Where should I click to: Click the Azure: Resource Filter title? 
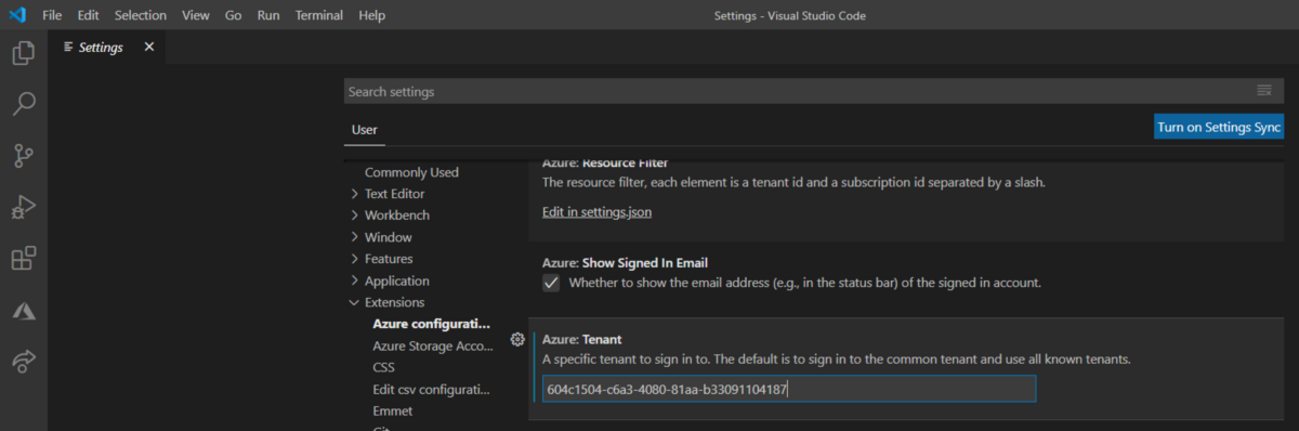[605, 163]
